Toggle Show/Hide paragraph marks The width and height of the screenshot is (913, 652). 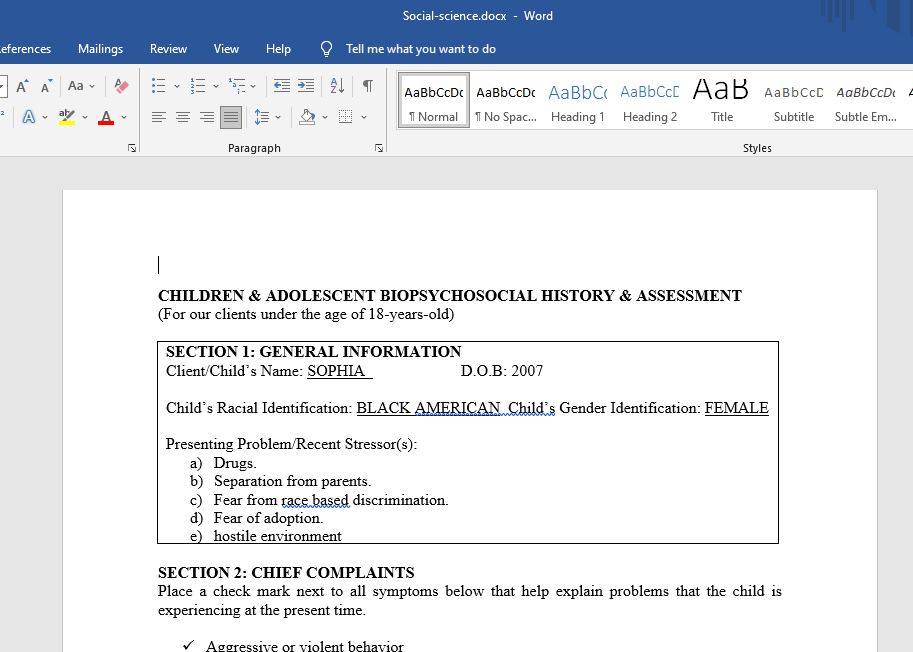(367, 86)
